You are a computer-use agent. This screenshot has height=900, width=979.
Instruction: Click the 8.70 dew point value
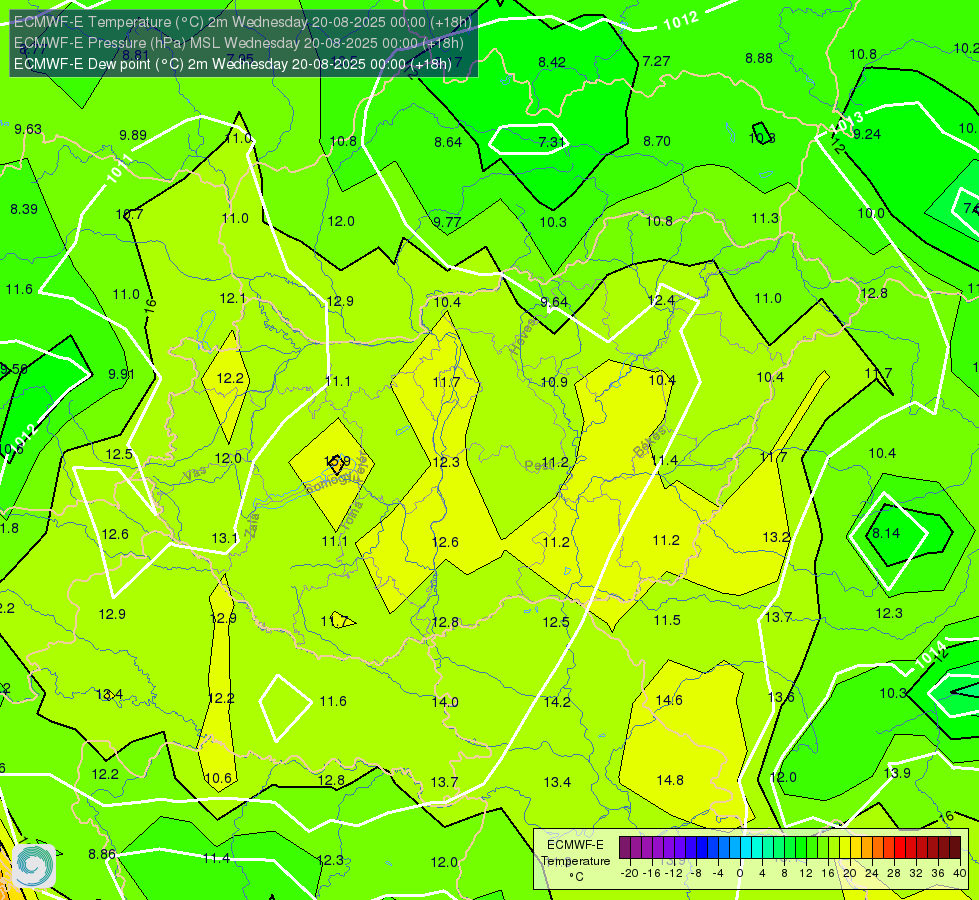pyautogui.click(x=657, y=141)
